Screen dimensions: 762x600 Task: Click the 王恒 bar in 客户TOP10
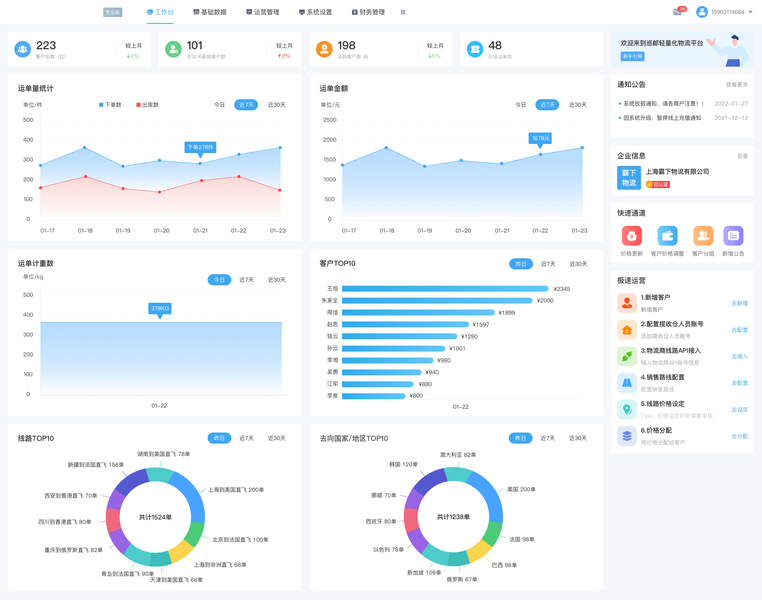click(x=445, y=289)
